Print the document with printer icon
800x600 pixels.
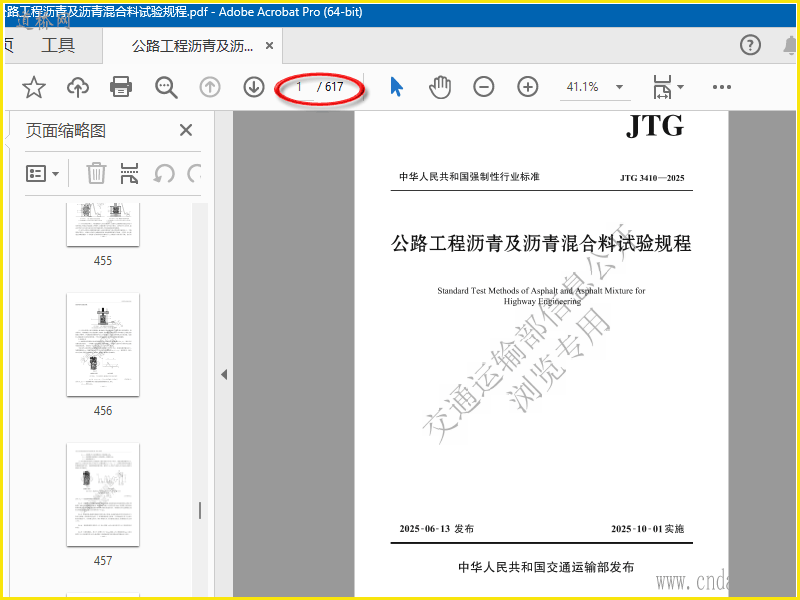click(x=121, y=87)
